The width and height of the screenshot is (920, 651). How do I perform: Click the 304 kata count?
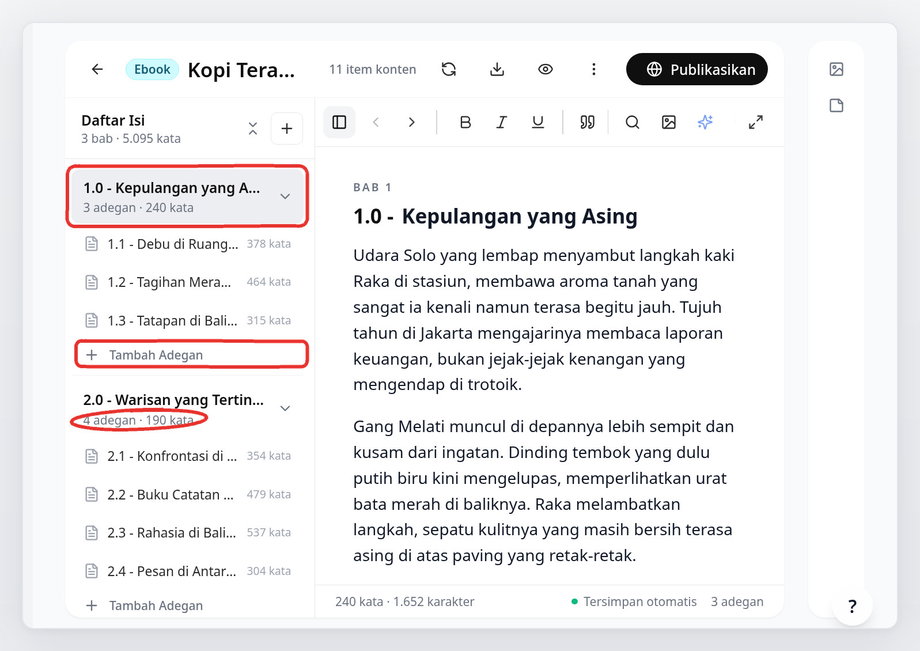pyautogui.click(x=269, y=571)
